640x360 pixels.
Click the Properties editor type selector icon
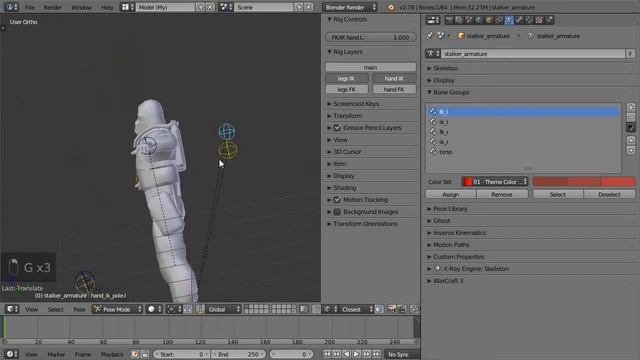432,20
